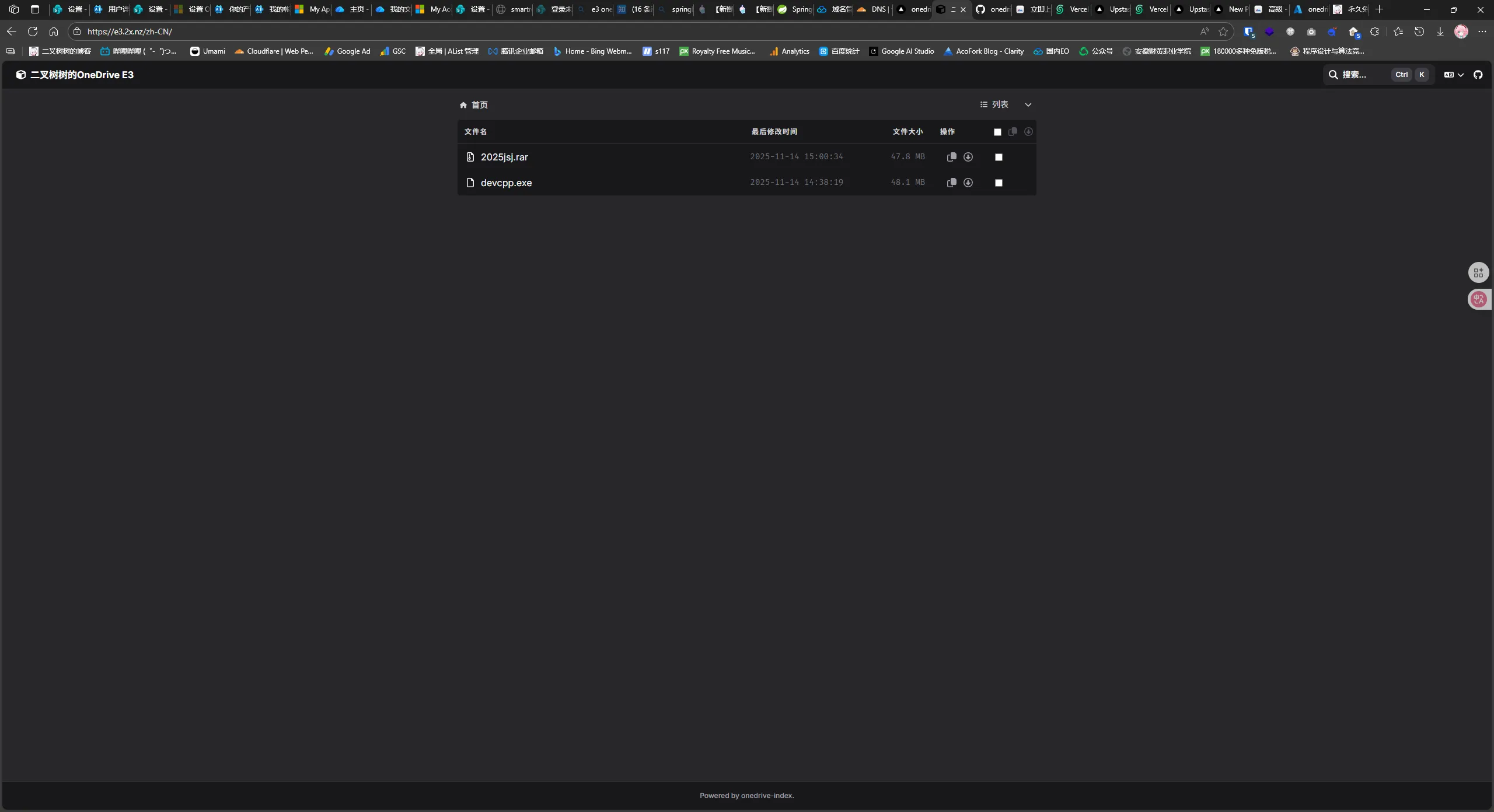Copy link for 2025jsj.rar file

(951, 157)
